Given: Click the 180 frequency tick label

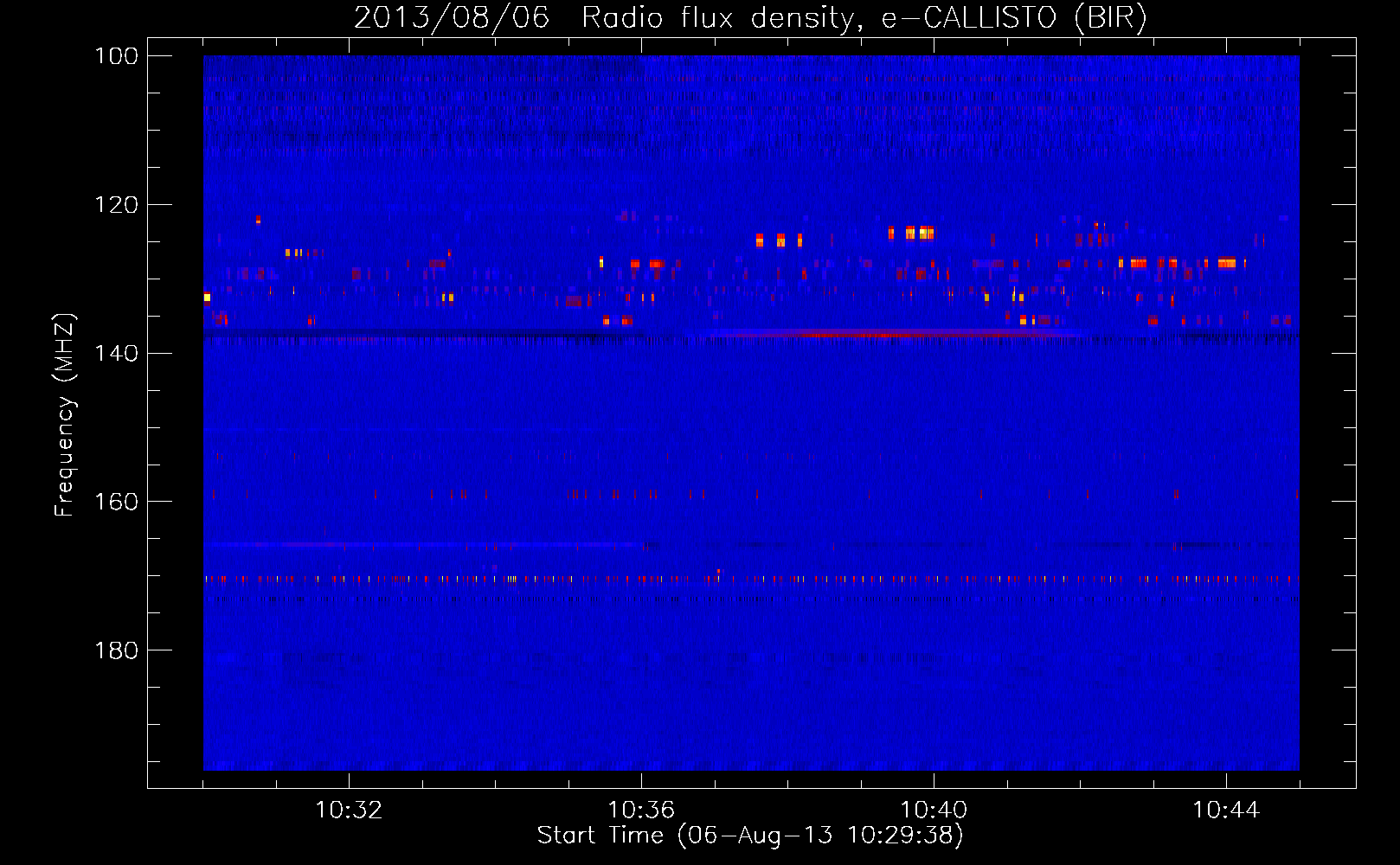Looking at the screenshot, I should (x=116, y=650).
